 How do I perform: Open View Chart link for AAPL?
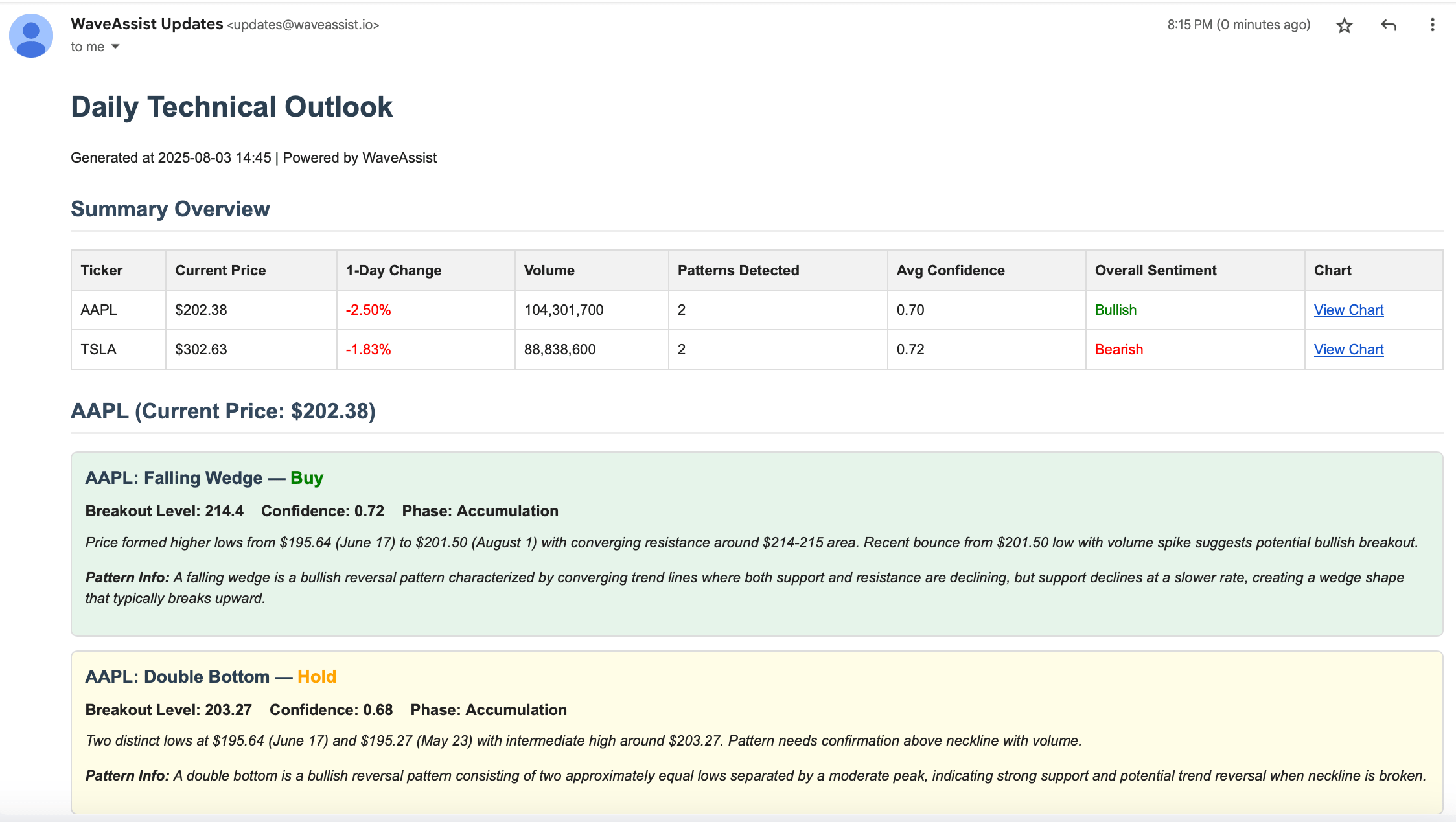[1348, 310]
